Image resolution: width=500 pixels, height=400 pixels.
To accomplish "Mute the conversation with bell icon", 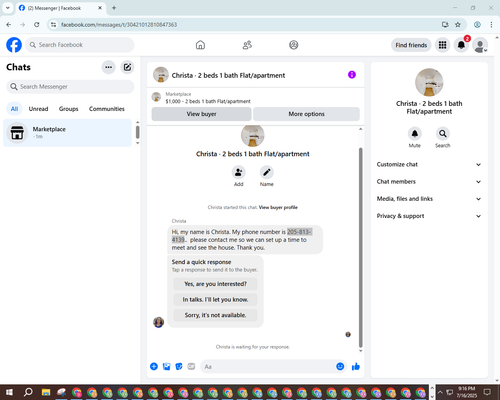I will pyautogui.click(x=415, y=134).
